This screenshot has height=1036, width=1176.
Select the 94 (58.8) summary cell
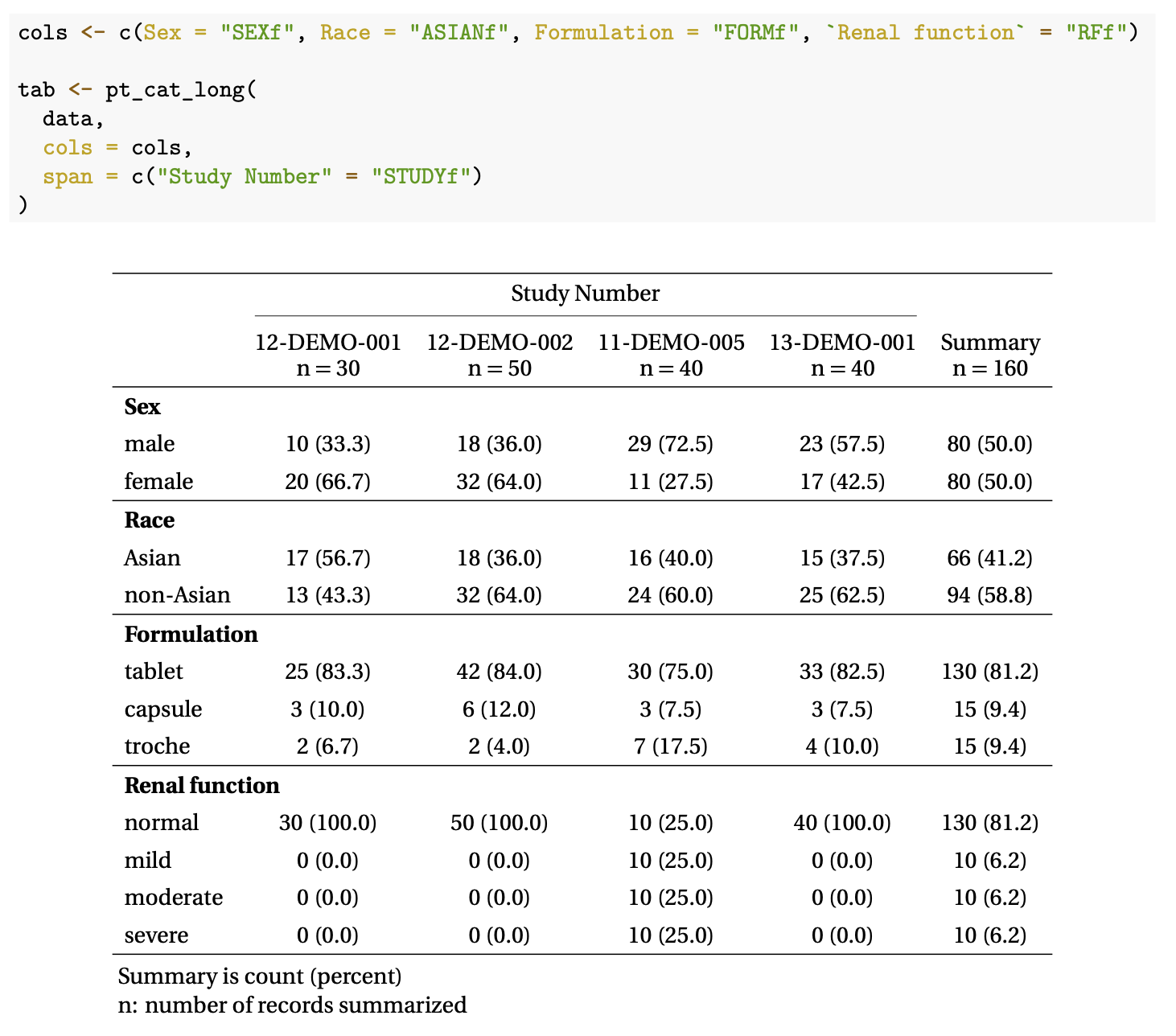pyautogui.click(x=989, y=595)
